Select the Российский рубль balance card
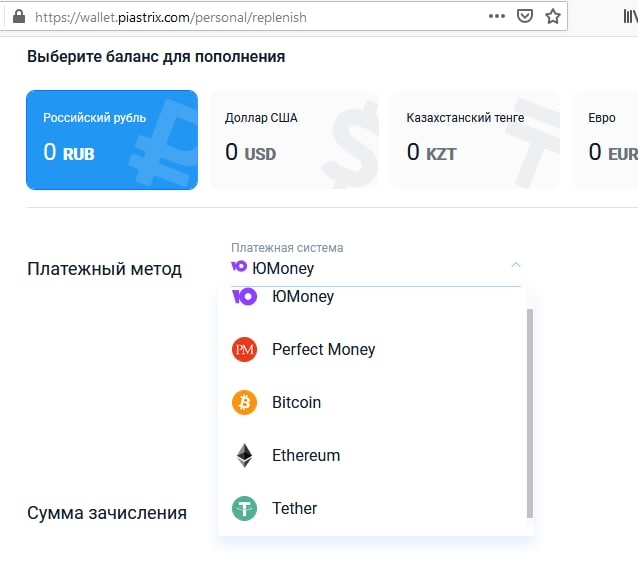The width and height of the screenshot is (638, 573). click(112, 140)
